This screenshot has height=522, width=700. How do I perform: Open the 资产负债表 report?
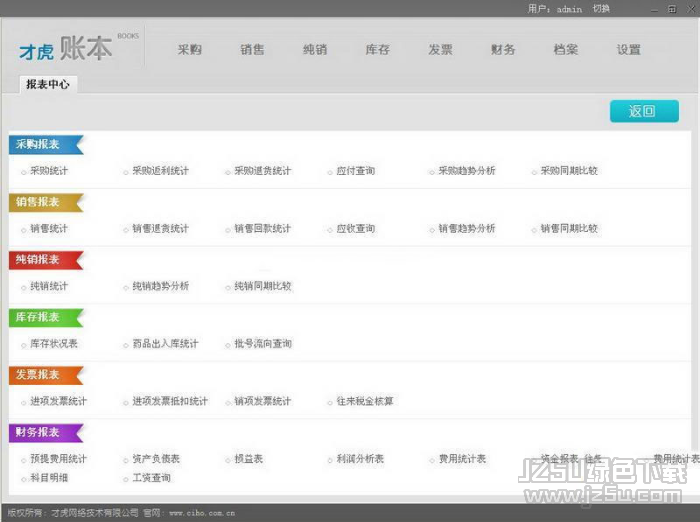(156, 459)
